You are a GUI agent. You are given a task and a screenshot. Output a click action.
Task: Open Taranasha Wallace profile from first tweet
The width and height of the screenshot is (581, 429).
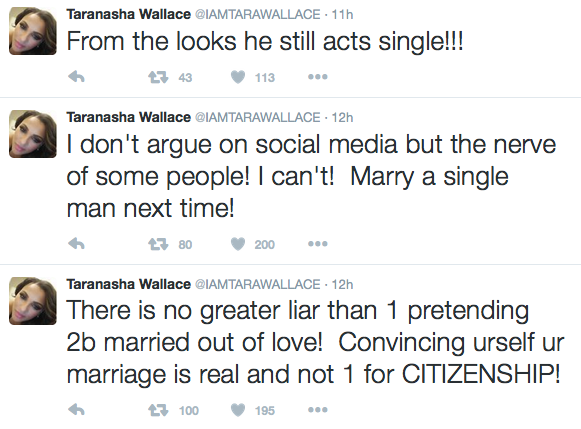(x=129, y=14)
